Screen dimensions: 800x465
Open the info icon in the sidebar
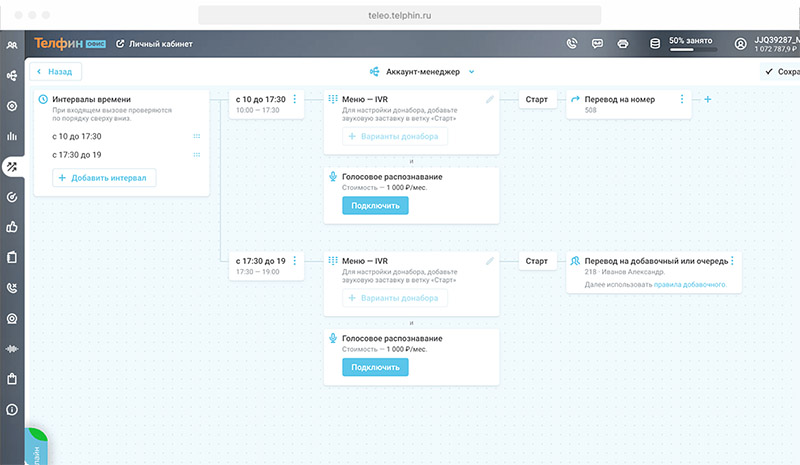click(12, 410)
